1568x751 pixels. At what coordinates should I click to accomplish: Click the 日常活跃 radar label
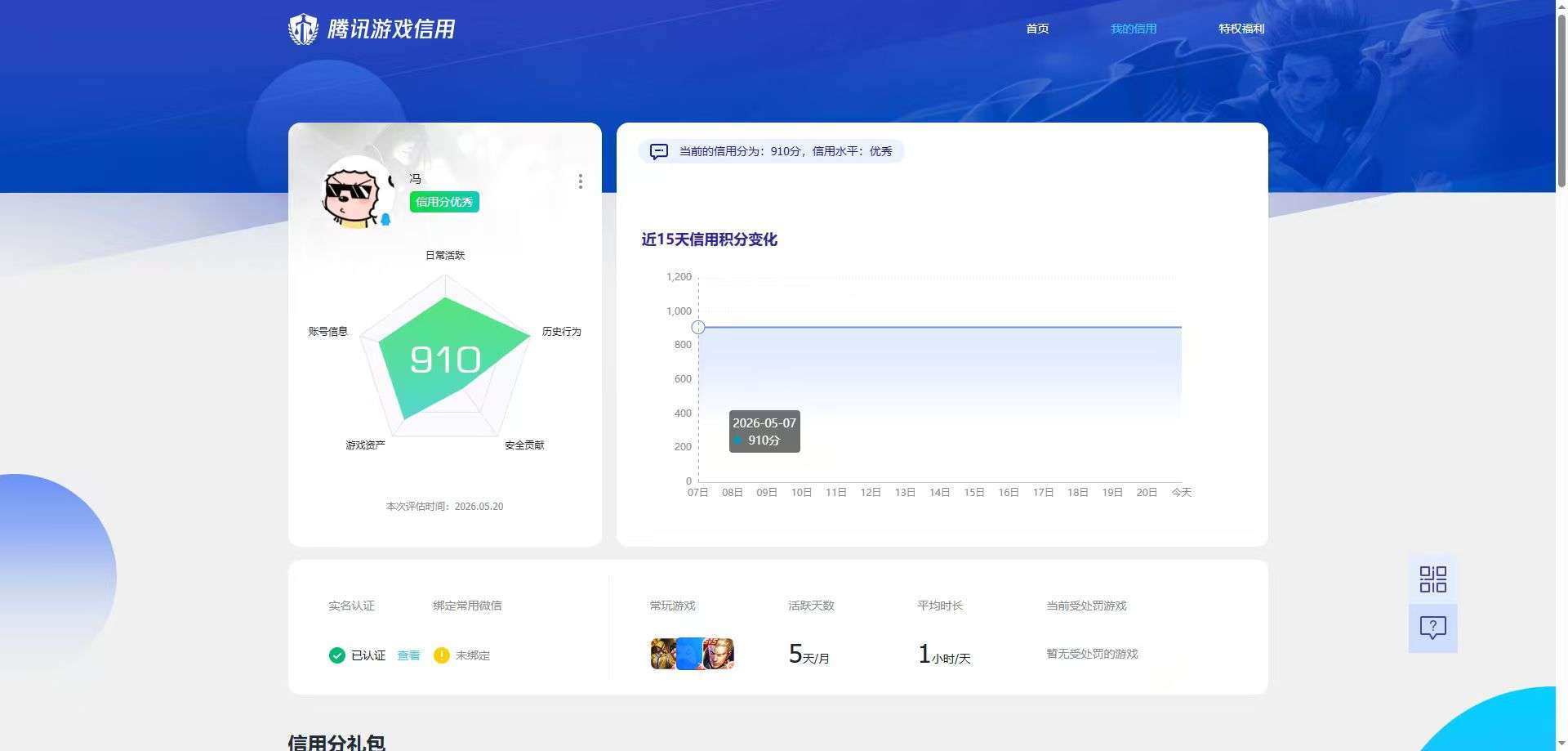445,255
